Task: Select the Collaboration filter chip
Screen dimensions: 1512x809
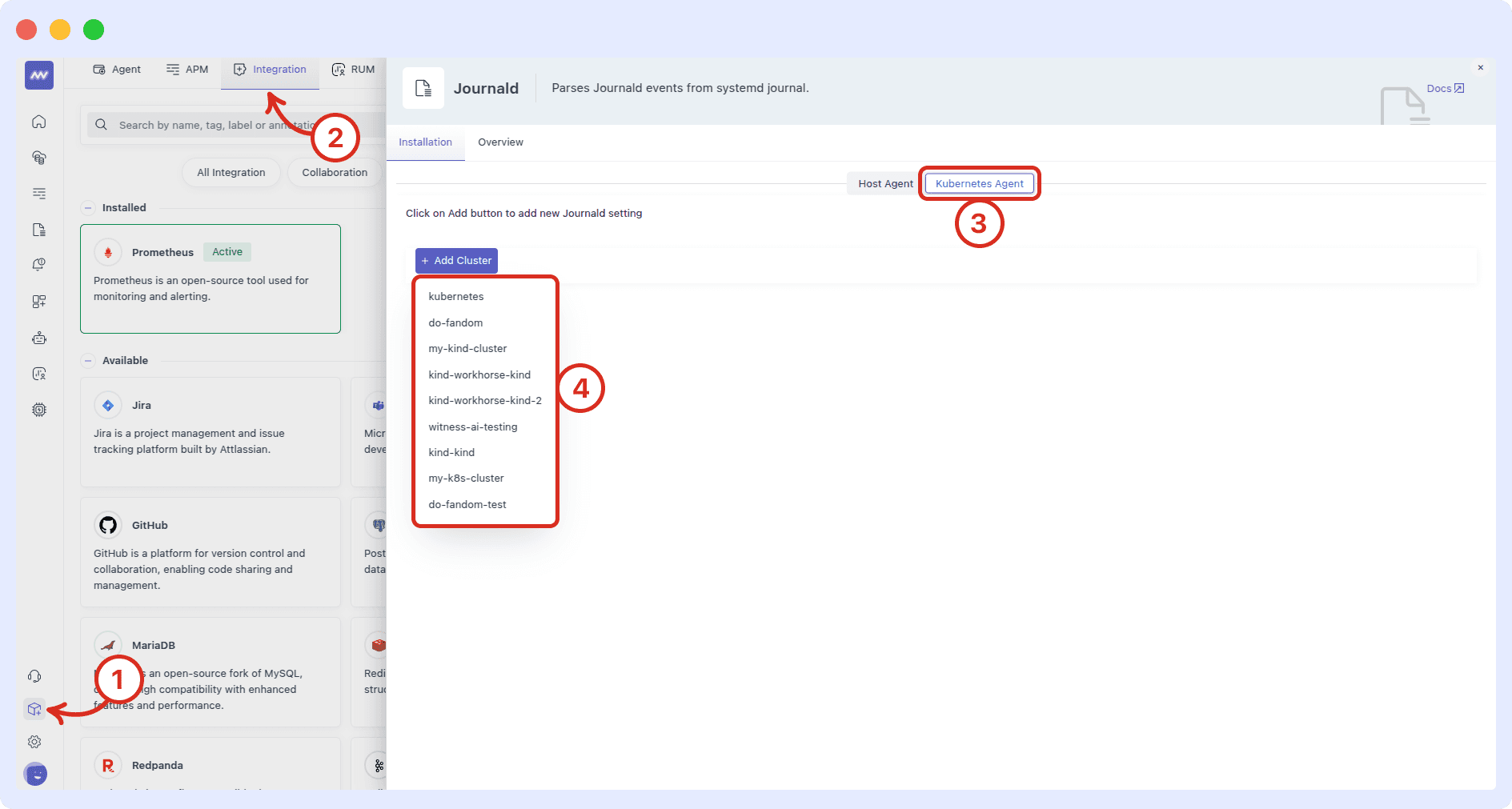Action: [x=334, y=172]
